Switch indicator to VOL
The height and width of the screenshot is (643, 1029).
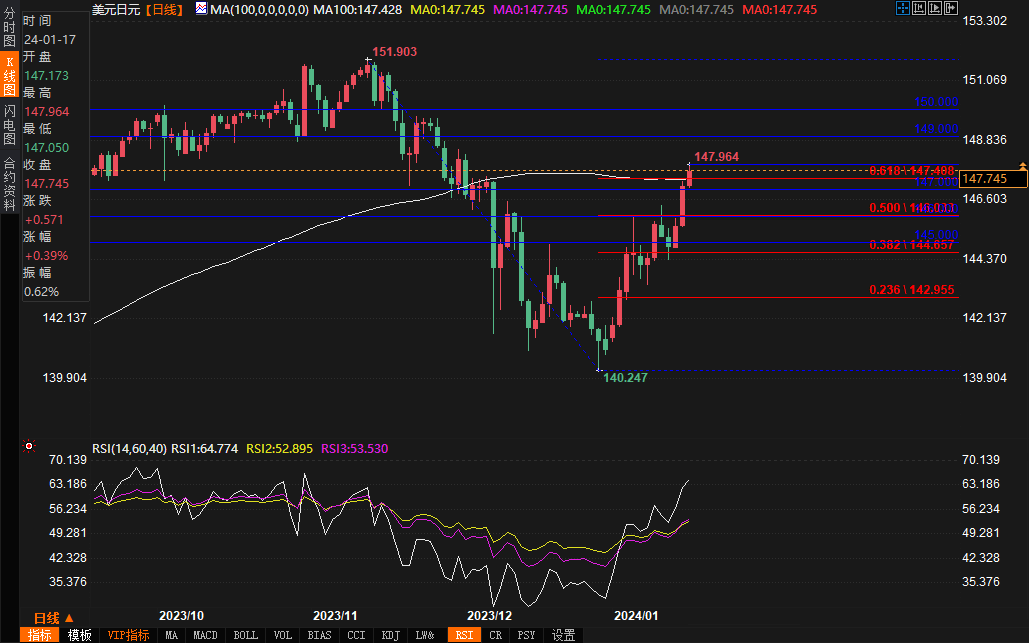coord(283,634)
